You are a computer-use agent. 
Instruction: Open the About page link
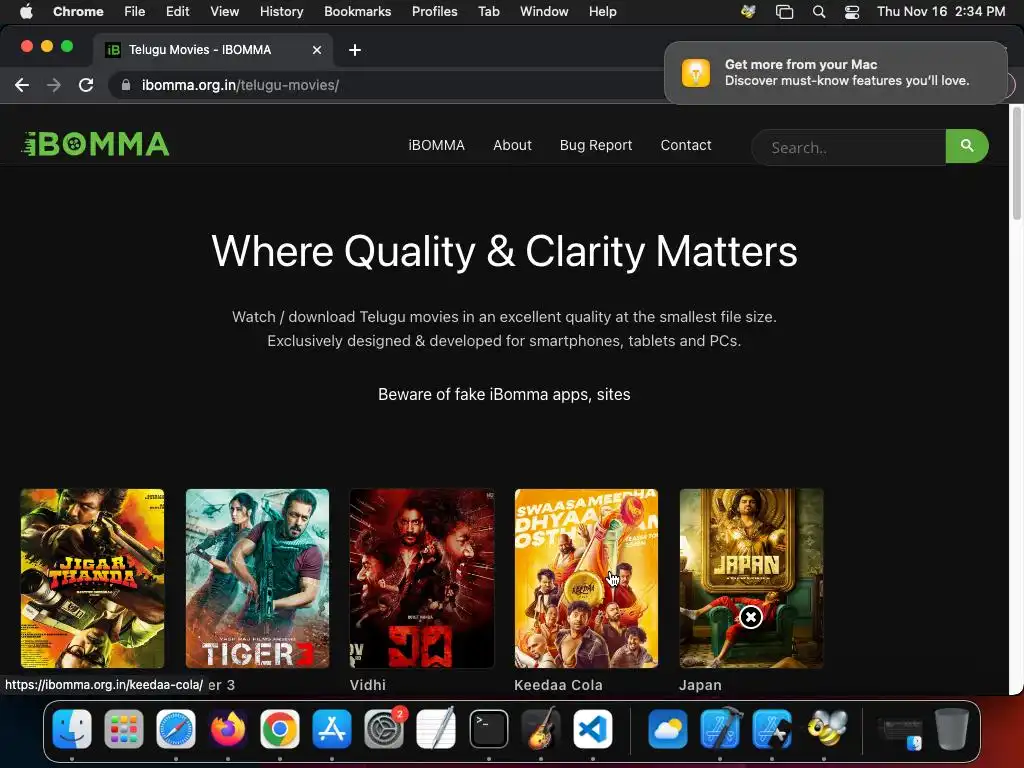512,145
